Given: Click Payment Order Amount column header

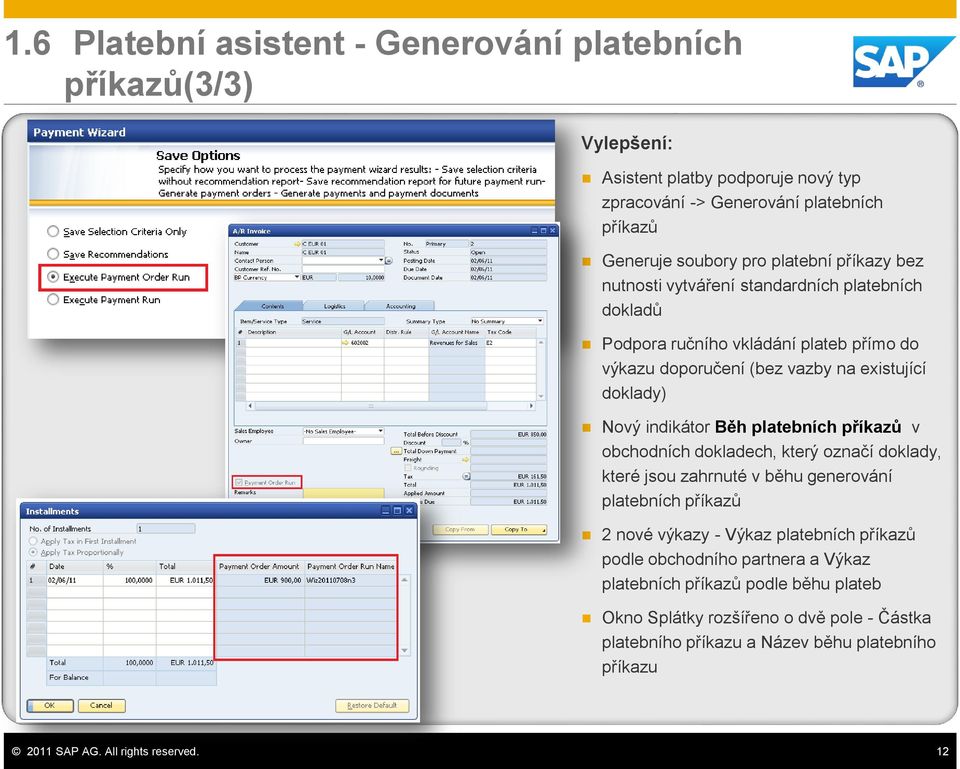Looking at the screenshot, I should (259, 566).
